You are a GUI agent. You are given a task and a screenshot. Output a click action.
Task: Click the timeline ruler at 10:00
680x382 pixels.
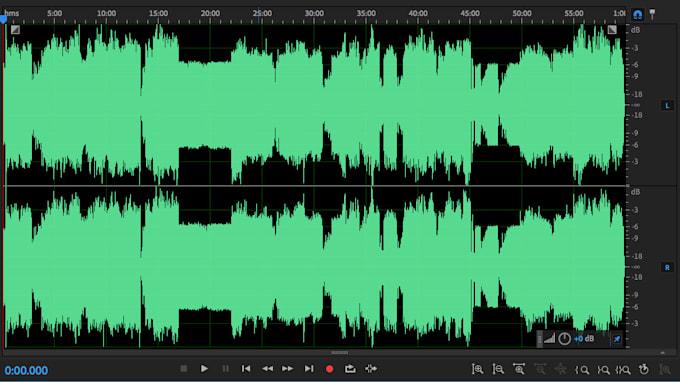(x=106, y=14)
